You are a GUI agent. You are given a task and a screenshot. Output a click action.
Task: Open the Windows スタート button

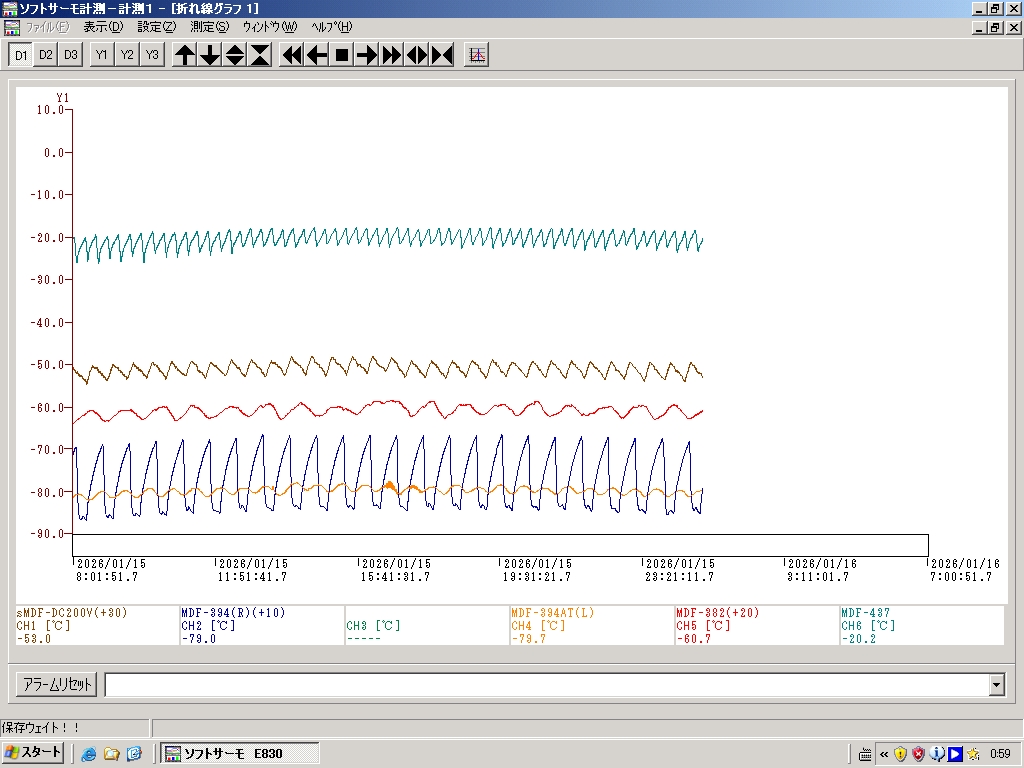click(34, 753)
